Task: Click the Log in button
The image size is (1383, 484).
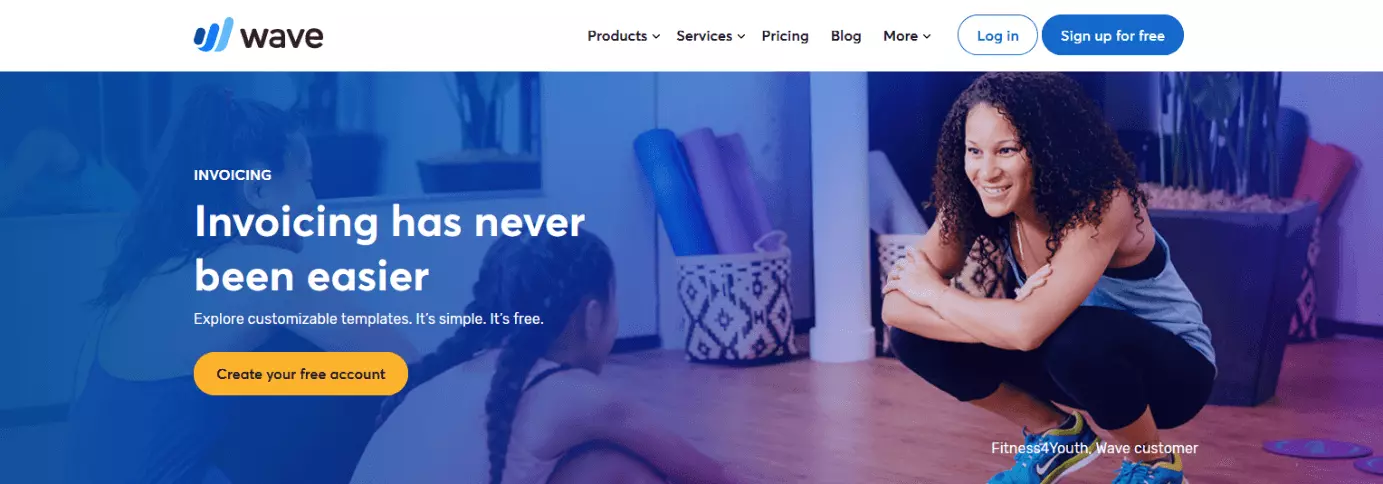Action: tap(998, 35)
